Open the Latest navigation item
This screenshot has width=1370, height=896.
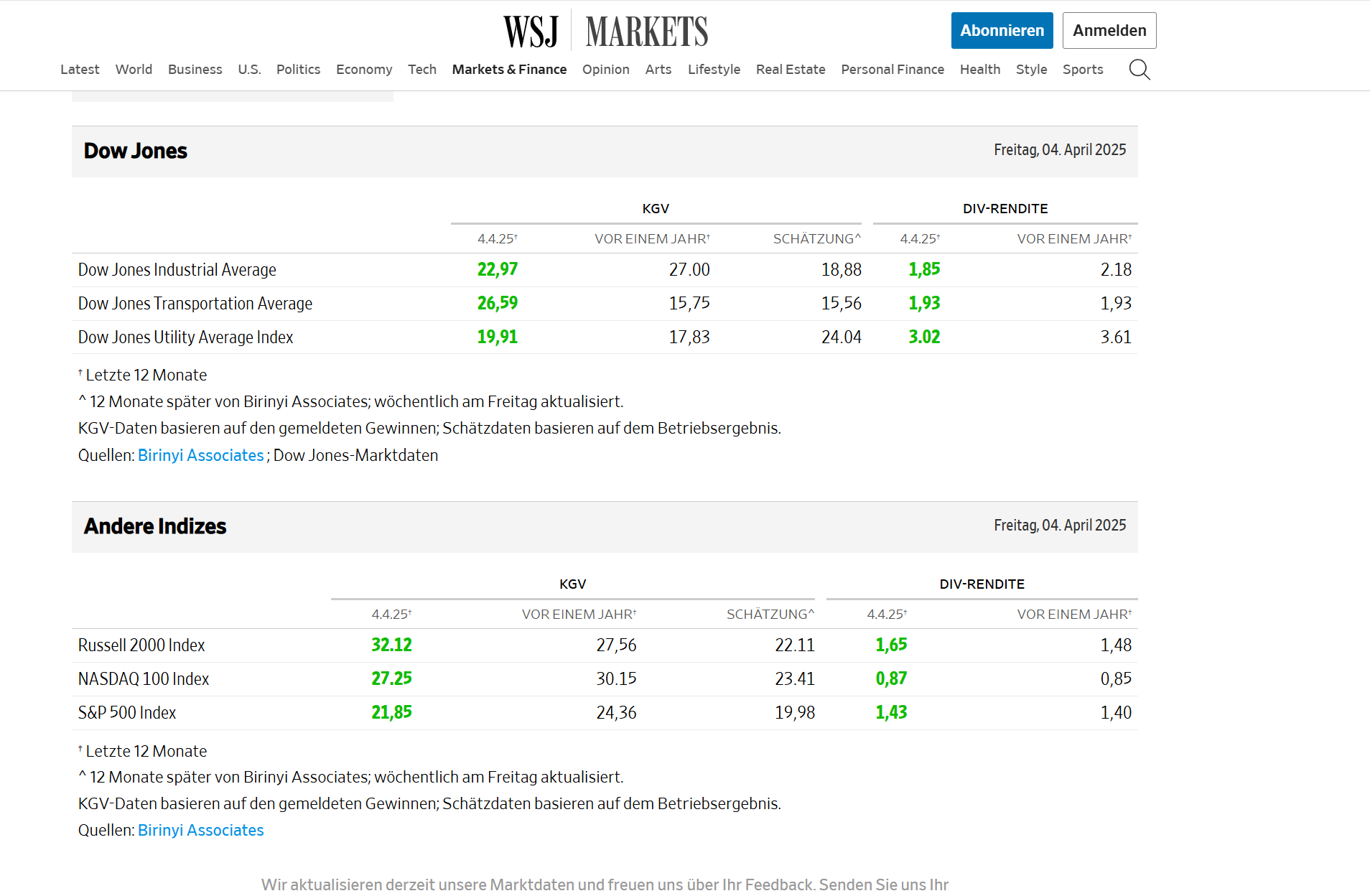tap(80, 70)
